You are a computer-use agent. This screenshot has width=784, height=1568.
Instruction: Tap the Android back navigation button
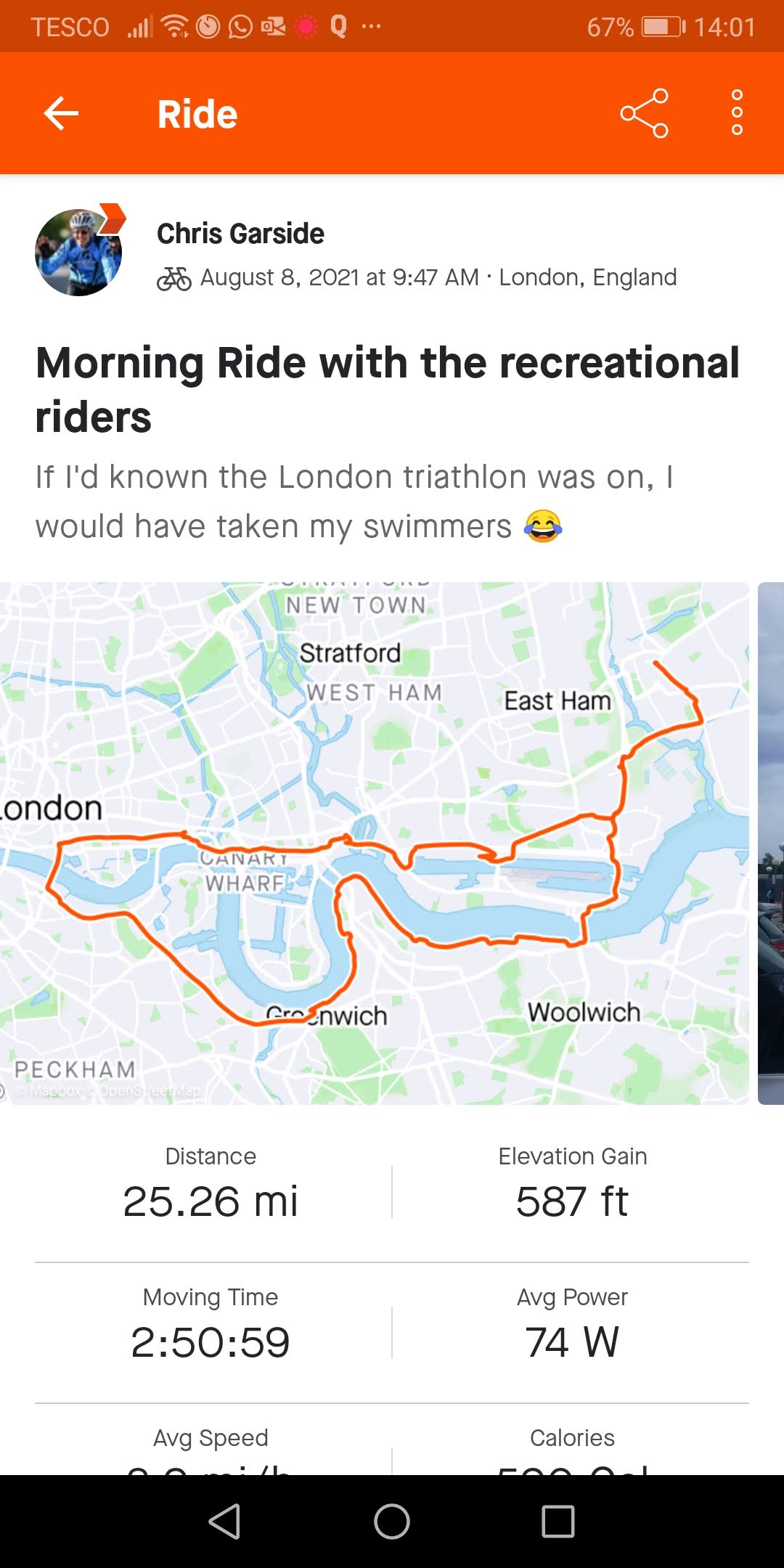pos(224,1521)
